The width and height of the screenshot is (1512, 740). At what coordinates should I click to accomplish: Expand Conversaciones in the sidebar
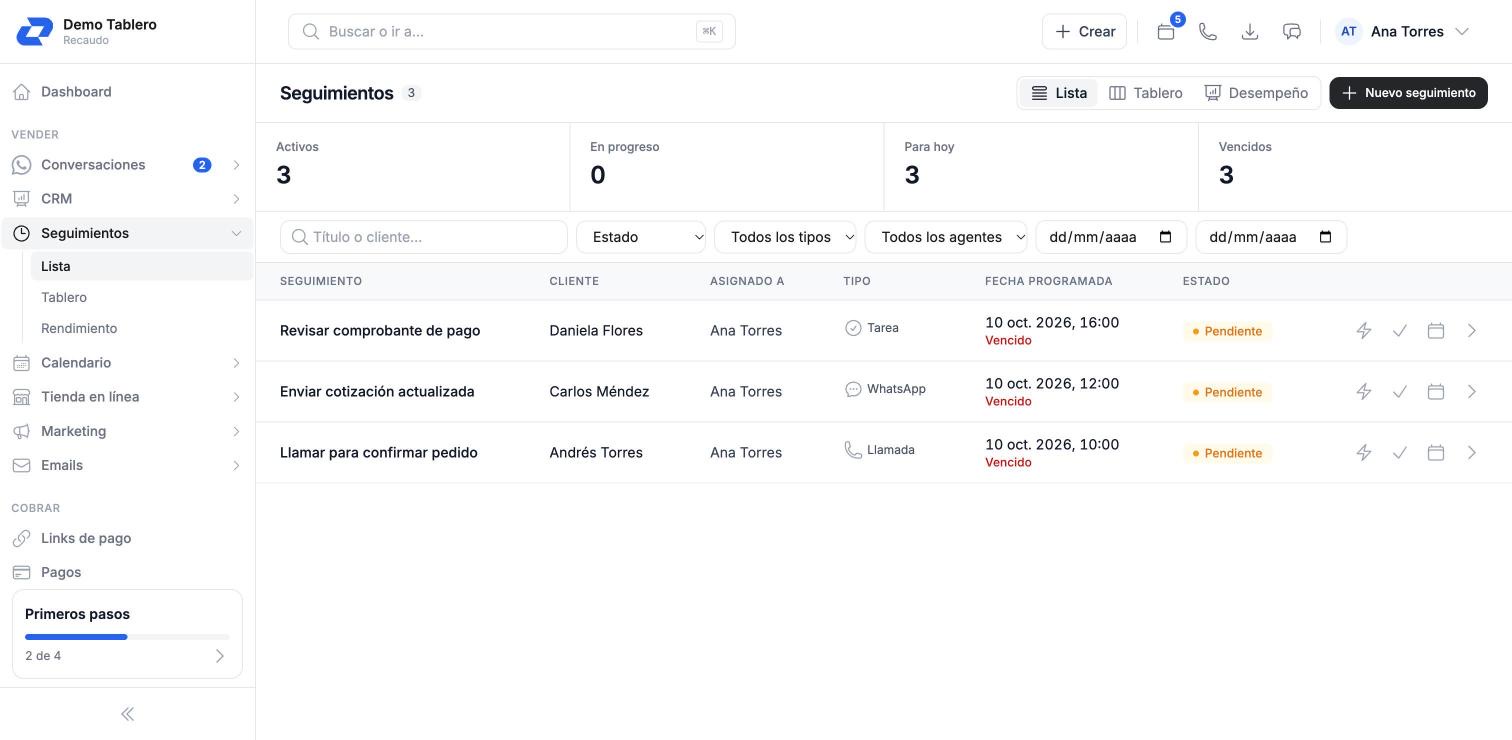(236, 165)
